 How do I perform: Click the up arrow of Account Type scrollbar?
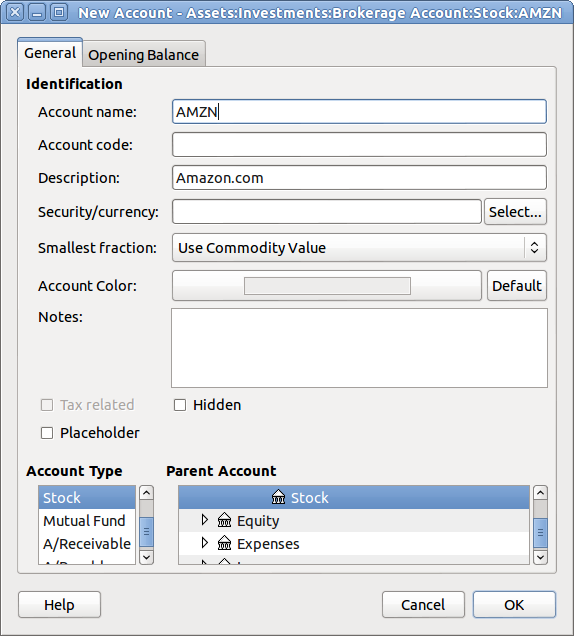[x=146, y=493]
